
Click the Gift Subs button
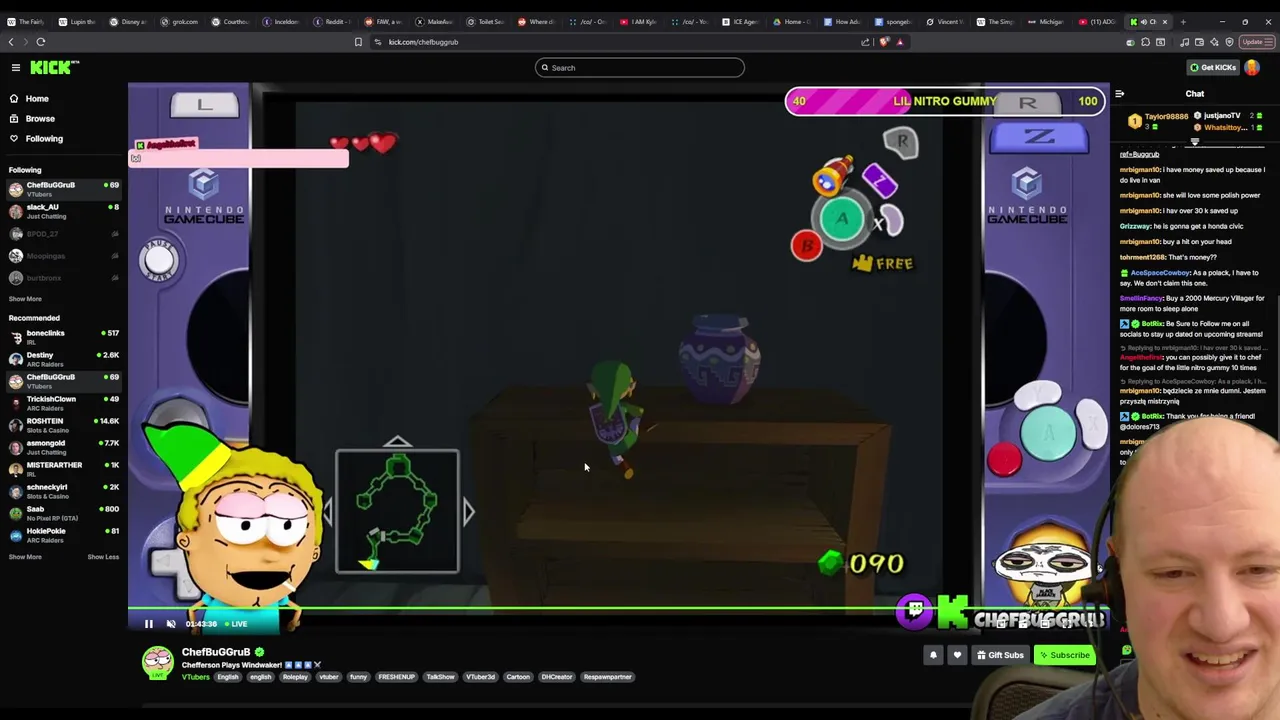coord(1000,655)
